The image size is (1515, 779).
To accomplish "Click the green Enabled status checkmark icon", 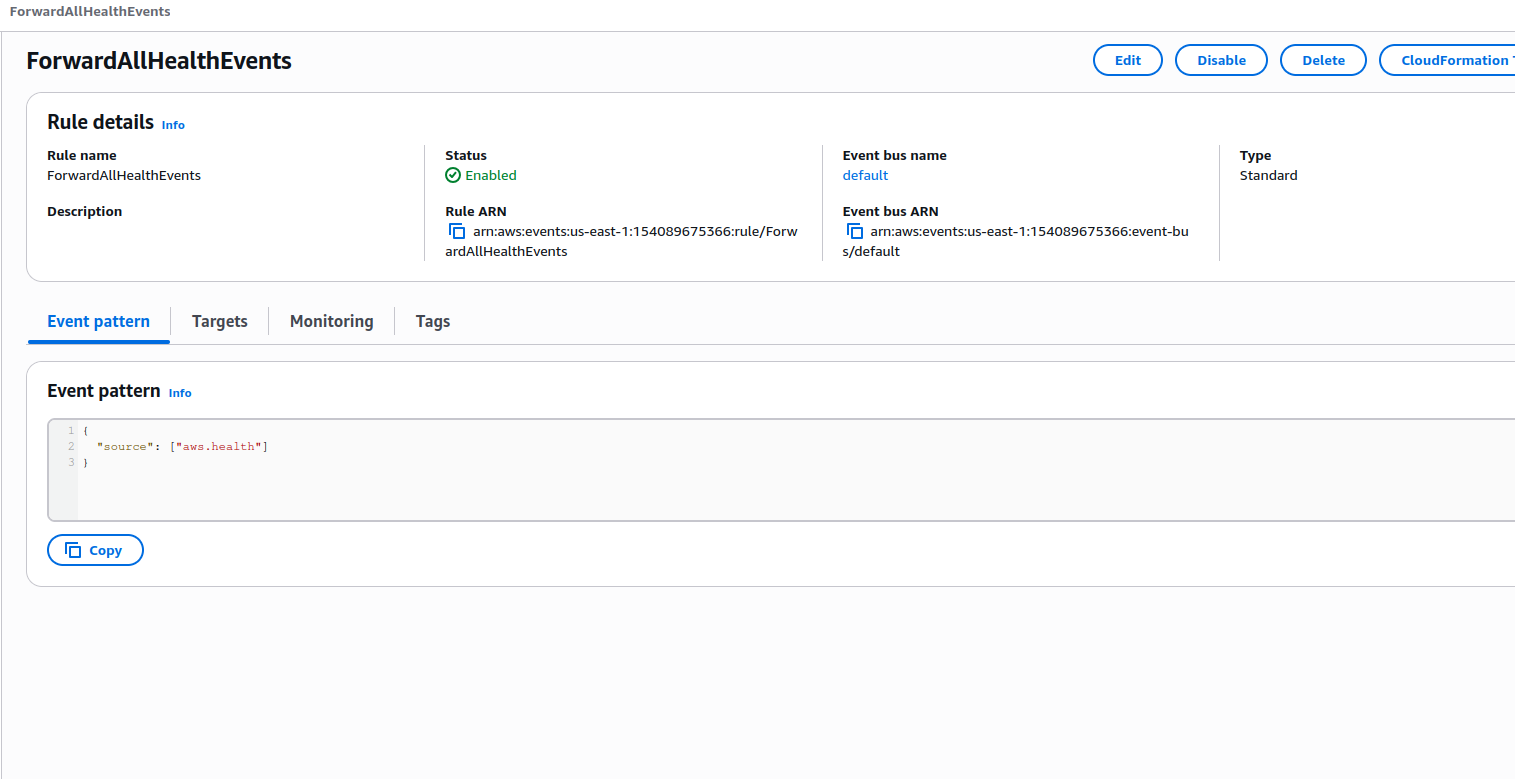I will (453, 175).
